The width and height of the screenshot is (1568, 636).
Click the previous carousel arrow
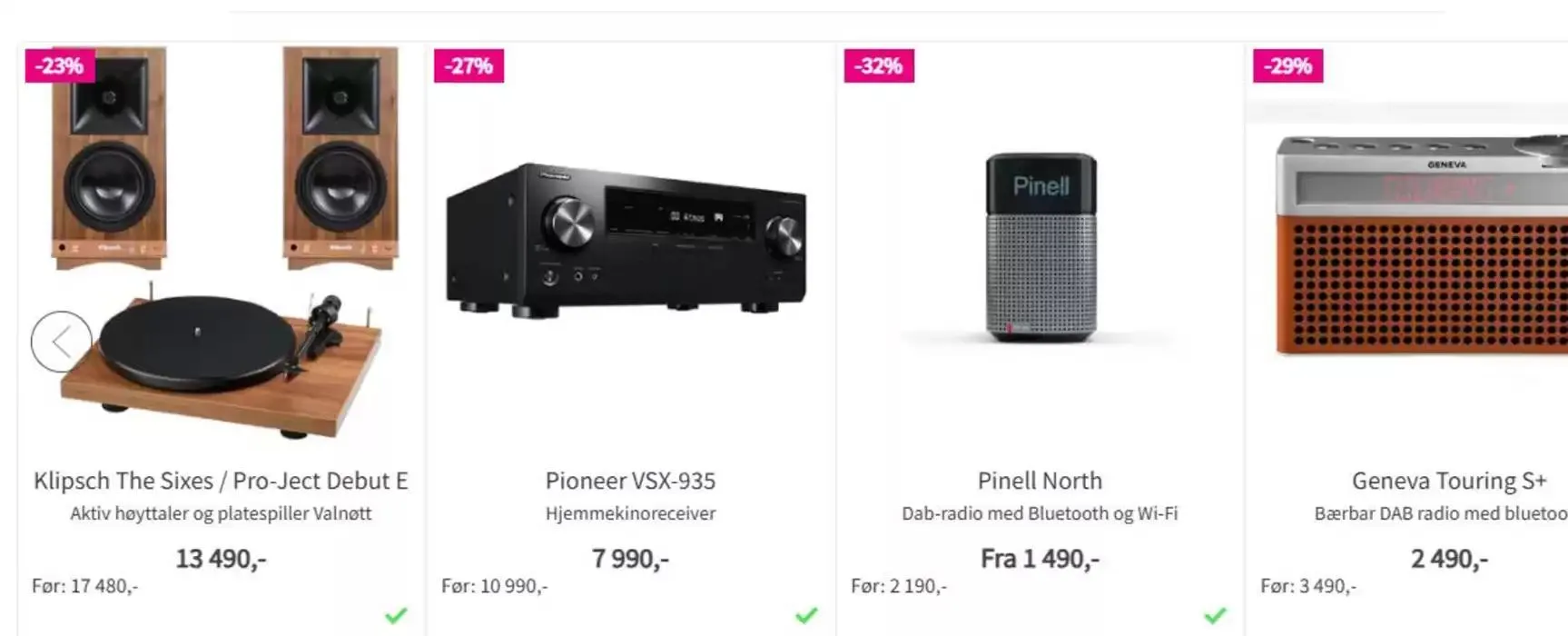click(x=61, y=342)
